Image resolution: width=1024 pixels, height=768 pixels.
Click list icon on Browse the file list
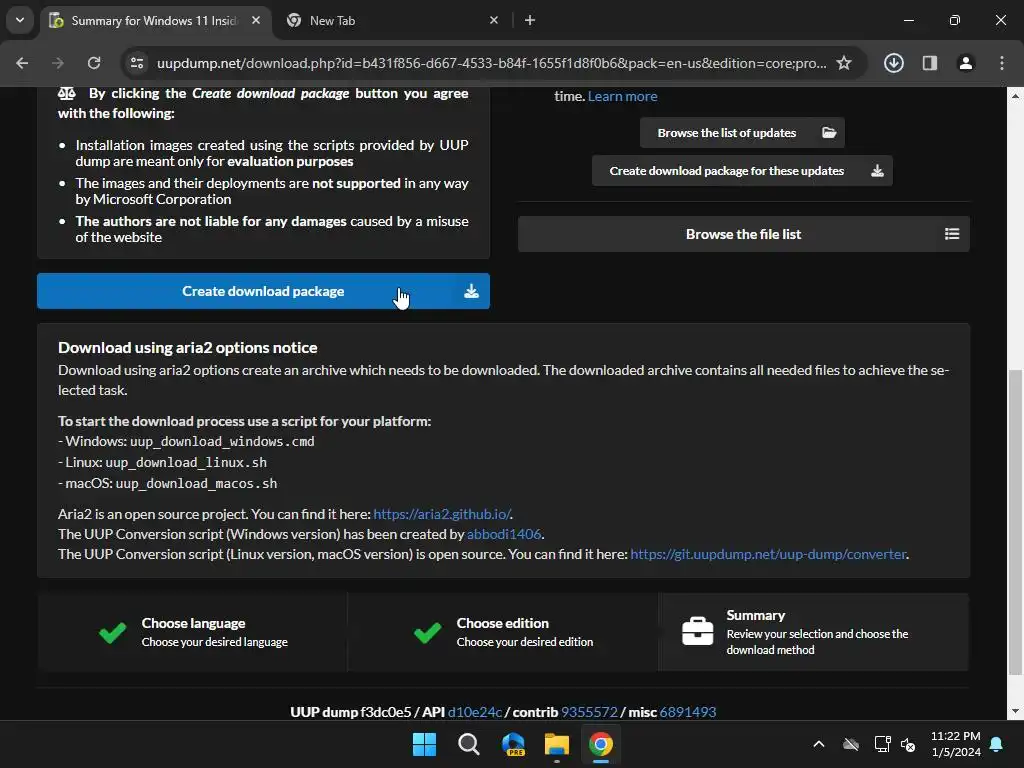[x=952, y=234]
